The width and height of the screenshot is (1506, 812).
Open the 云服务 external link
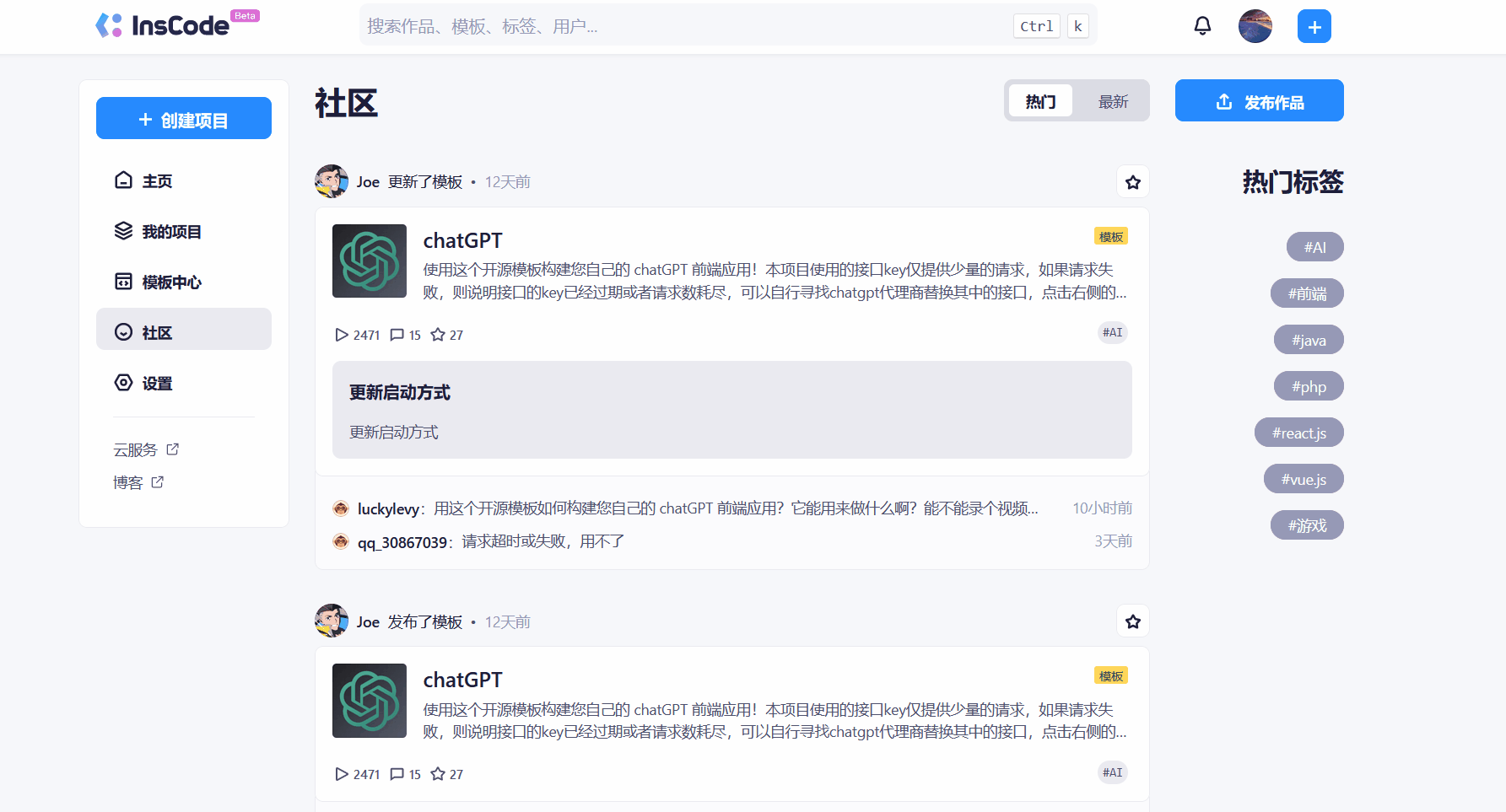pyautogui.click(x=146, y=449)
